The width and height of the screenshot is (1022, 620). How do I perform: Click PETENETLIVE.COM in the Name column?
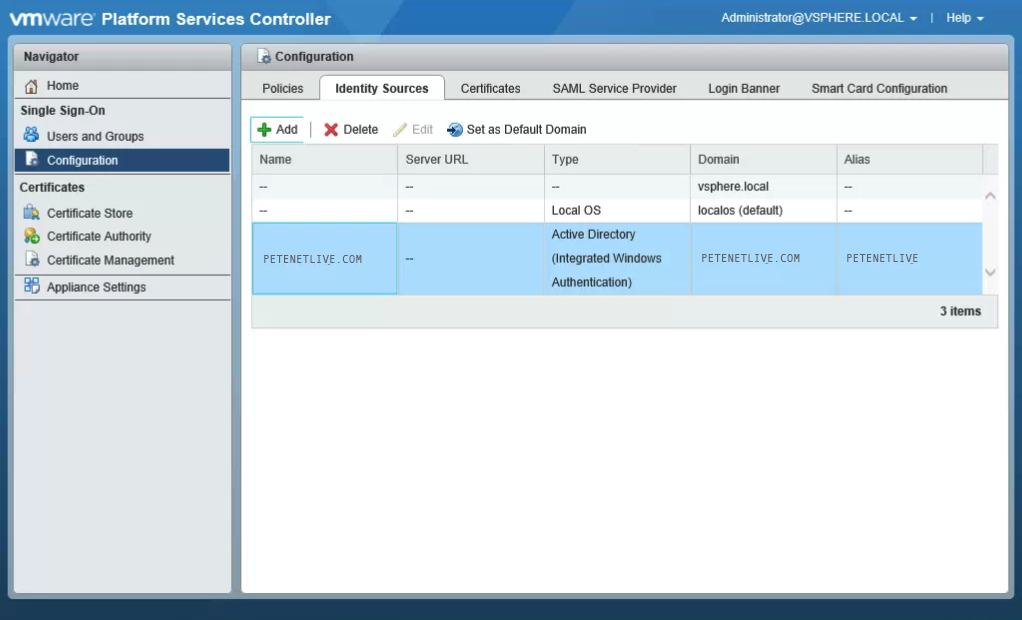tap(312, 259)
